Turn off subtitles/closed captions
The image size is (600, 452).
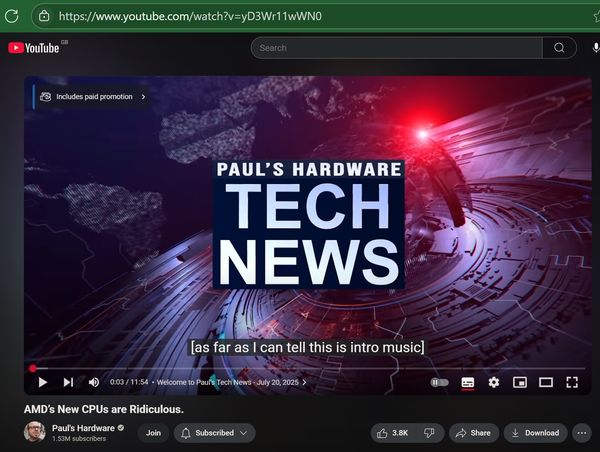tap(468, 382)
